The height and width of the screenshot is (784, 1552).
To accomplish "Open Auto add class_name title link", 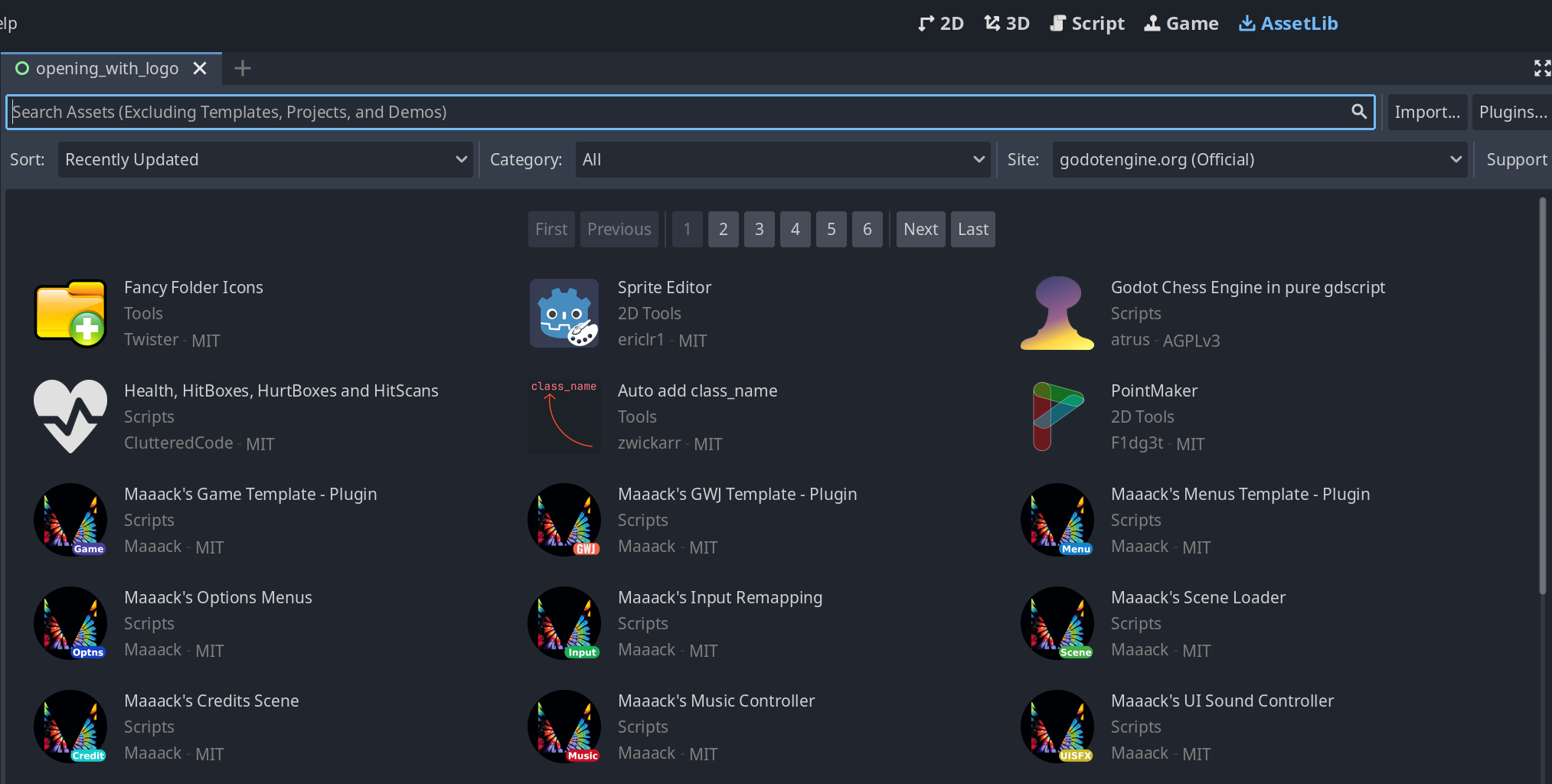I will point(698,391).
